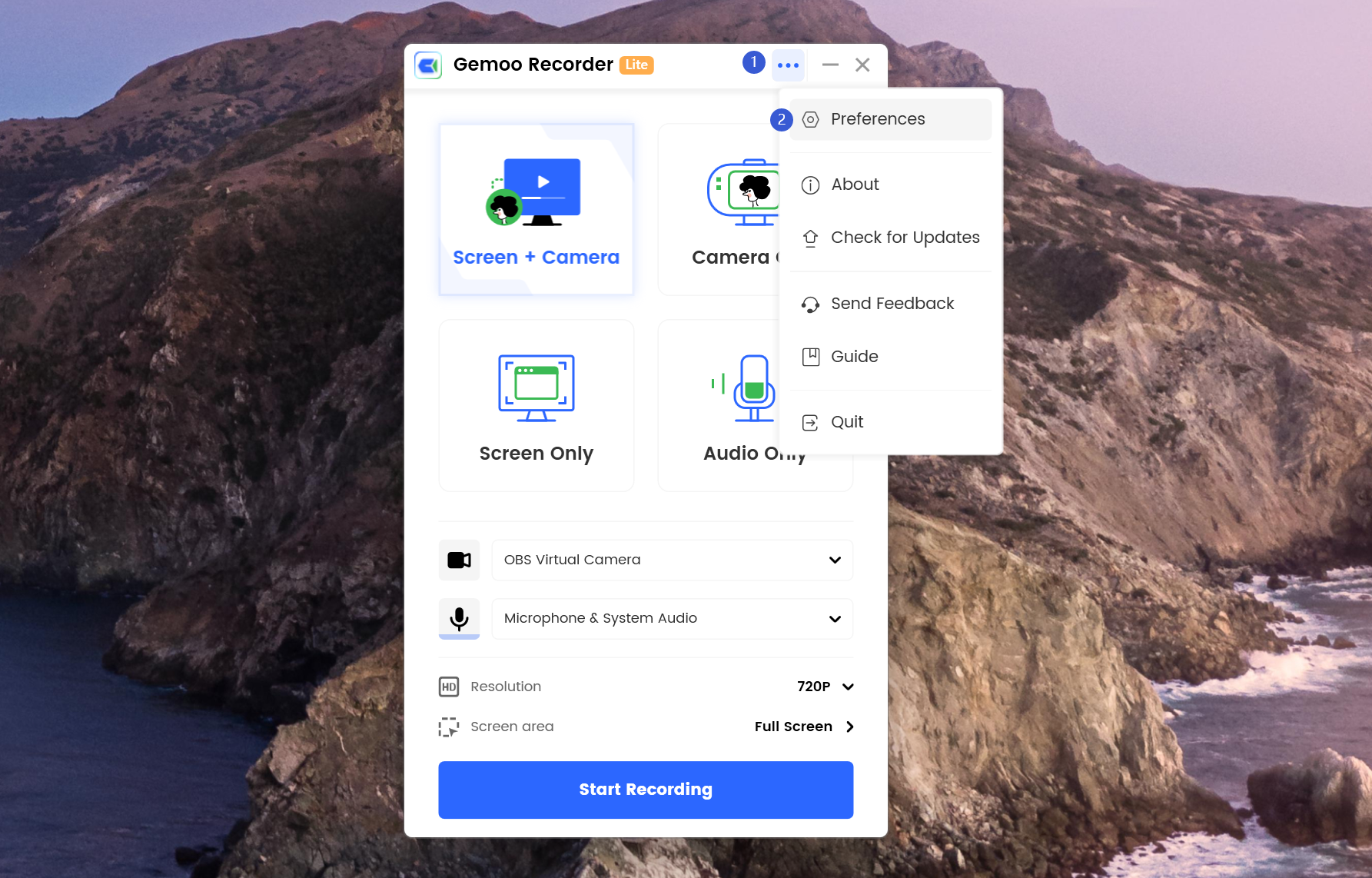Click the Preferences gear icon
The image size is (1372, 878).
pos(810,120)
